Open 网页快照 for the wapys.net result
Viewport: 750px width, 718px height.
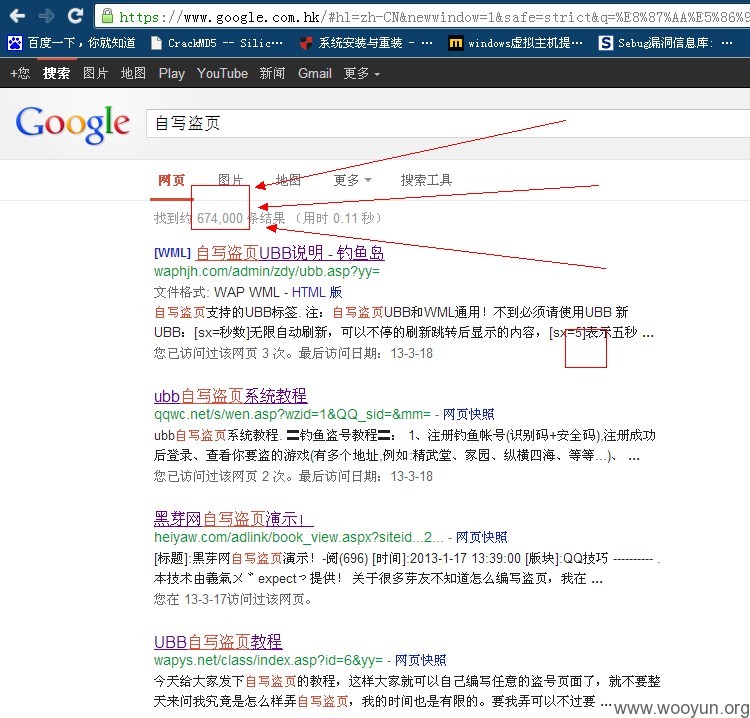420,660
